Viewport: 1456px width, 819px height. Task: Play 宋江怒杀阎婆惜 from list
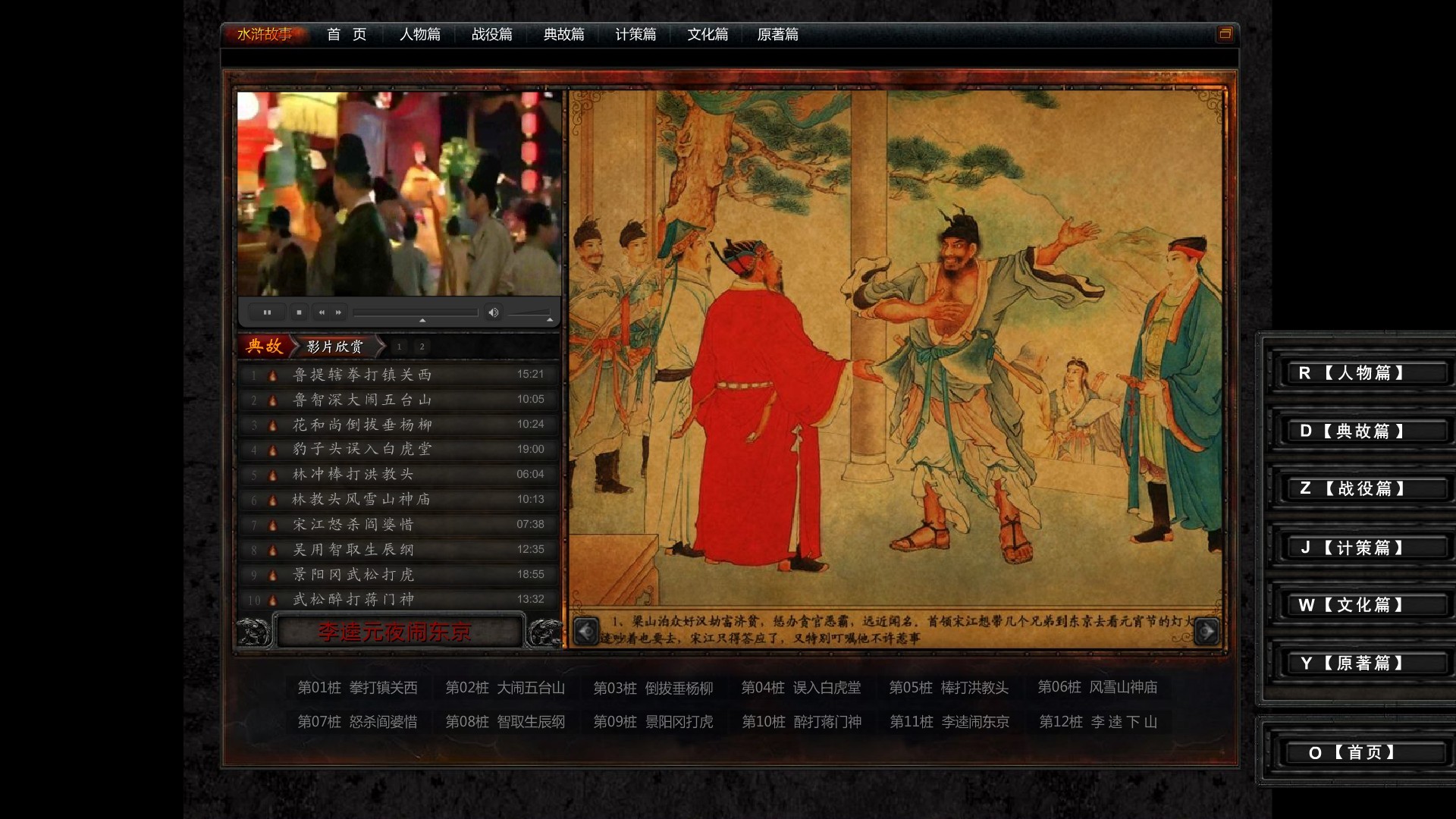399,524
